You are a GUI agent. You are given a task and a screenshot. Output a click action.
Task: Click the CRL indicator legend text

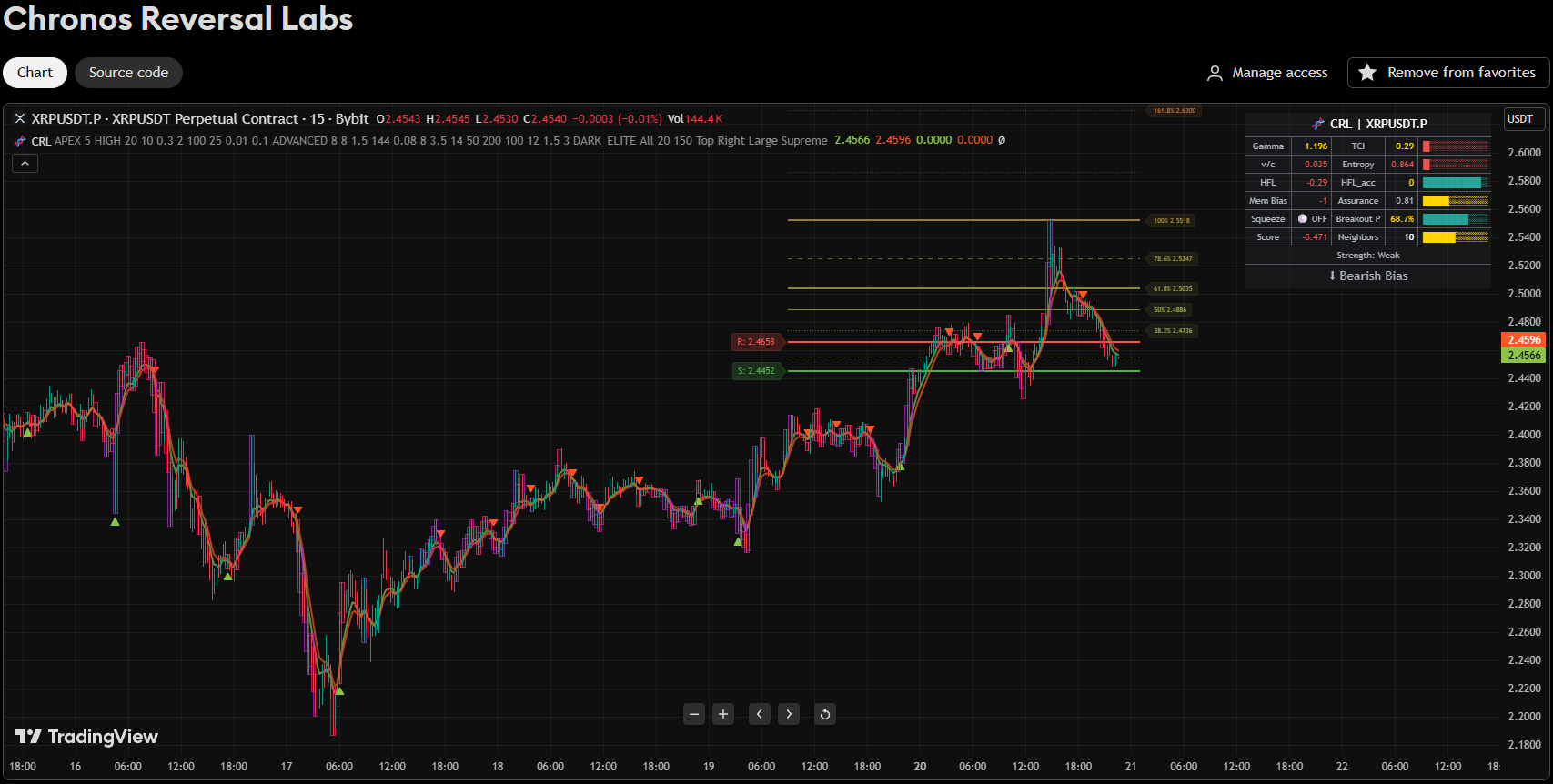(x=41, y=141)
